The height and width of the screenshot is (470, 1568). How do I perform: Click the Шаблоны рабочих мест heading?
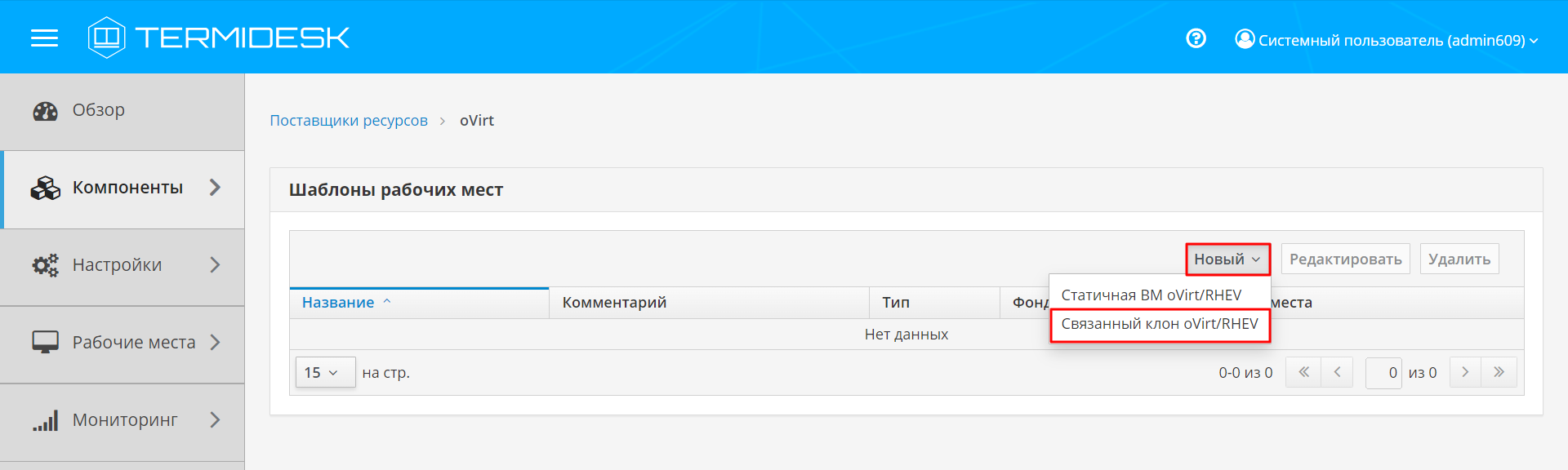tap(396, 190)
